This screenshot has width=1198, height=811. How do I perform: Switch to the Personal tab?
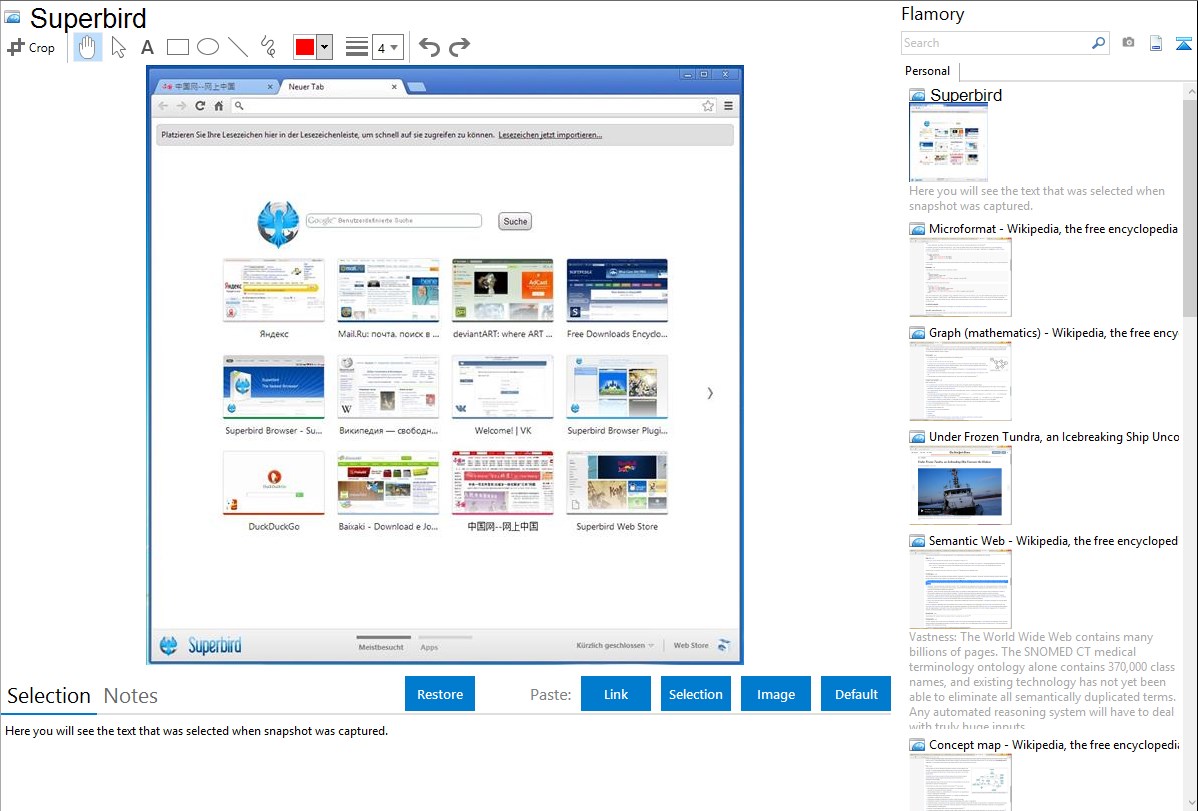click(x=927, y=70)
